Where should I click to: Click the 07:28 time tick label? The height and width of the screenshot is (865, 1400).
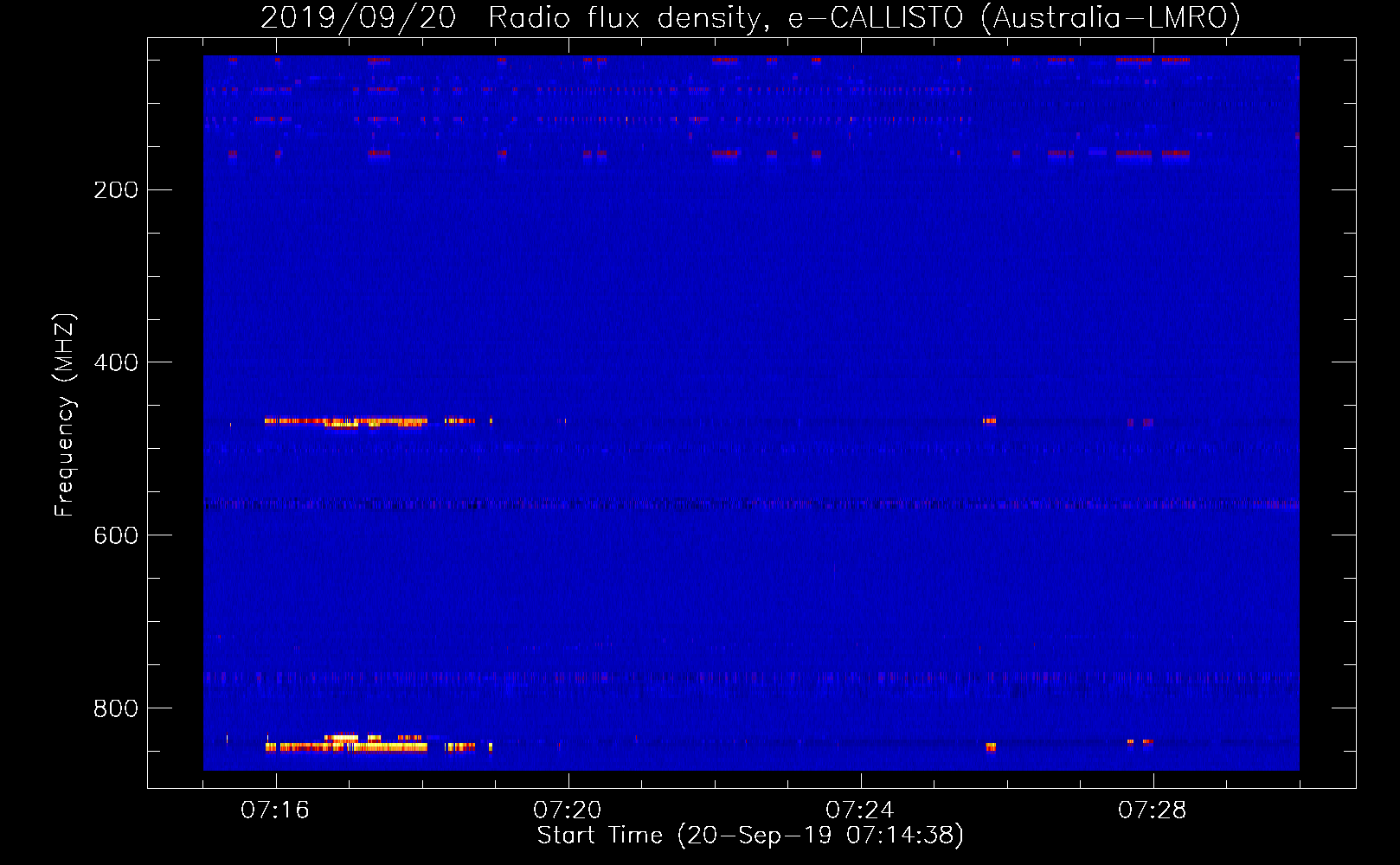click(1153, 810)
